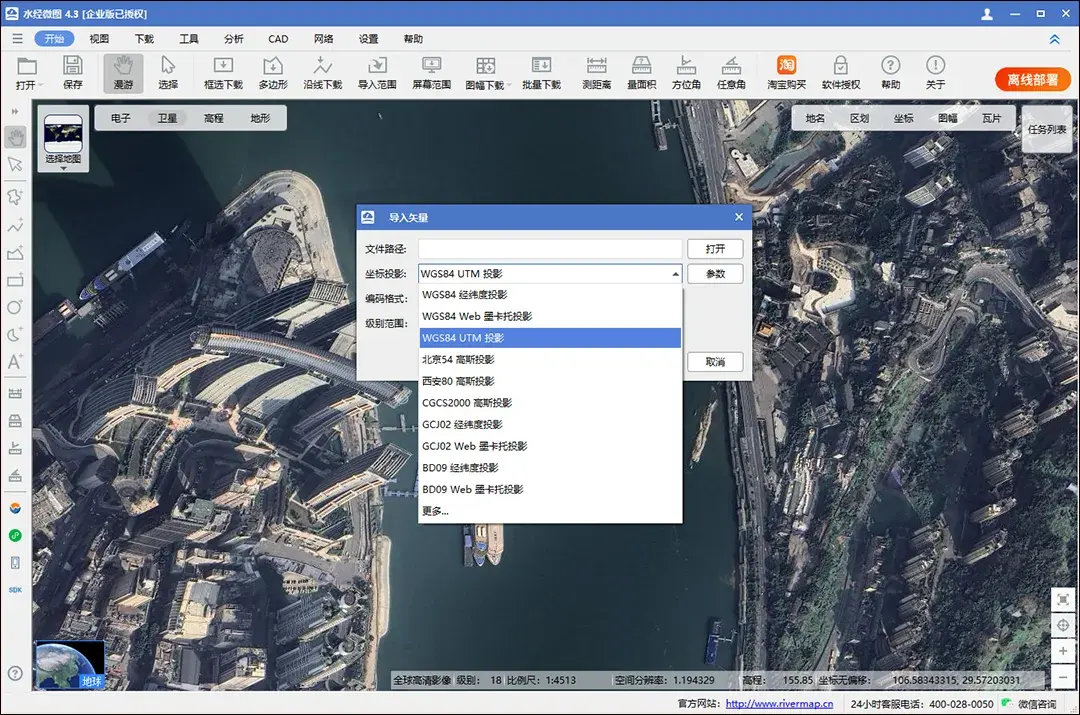The width and height of the screenshot is (1080, 715).
Task: Open the 淘宝购买 purchase icon
Action: tap(786, 73)
